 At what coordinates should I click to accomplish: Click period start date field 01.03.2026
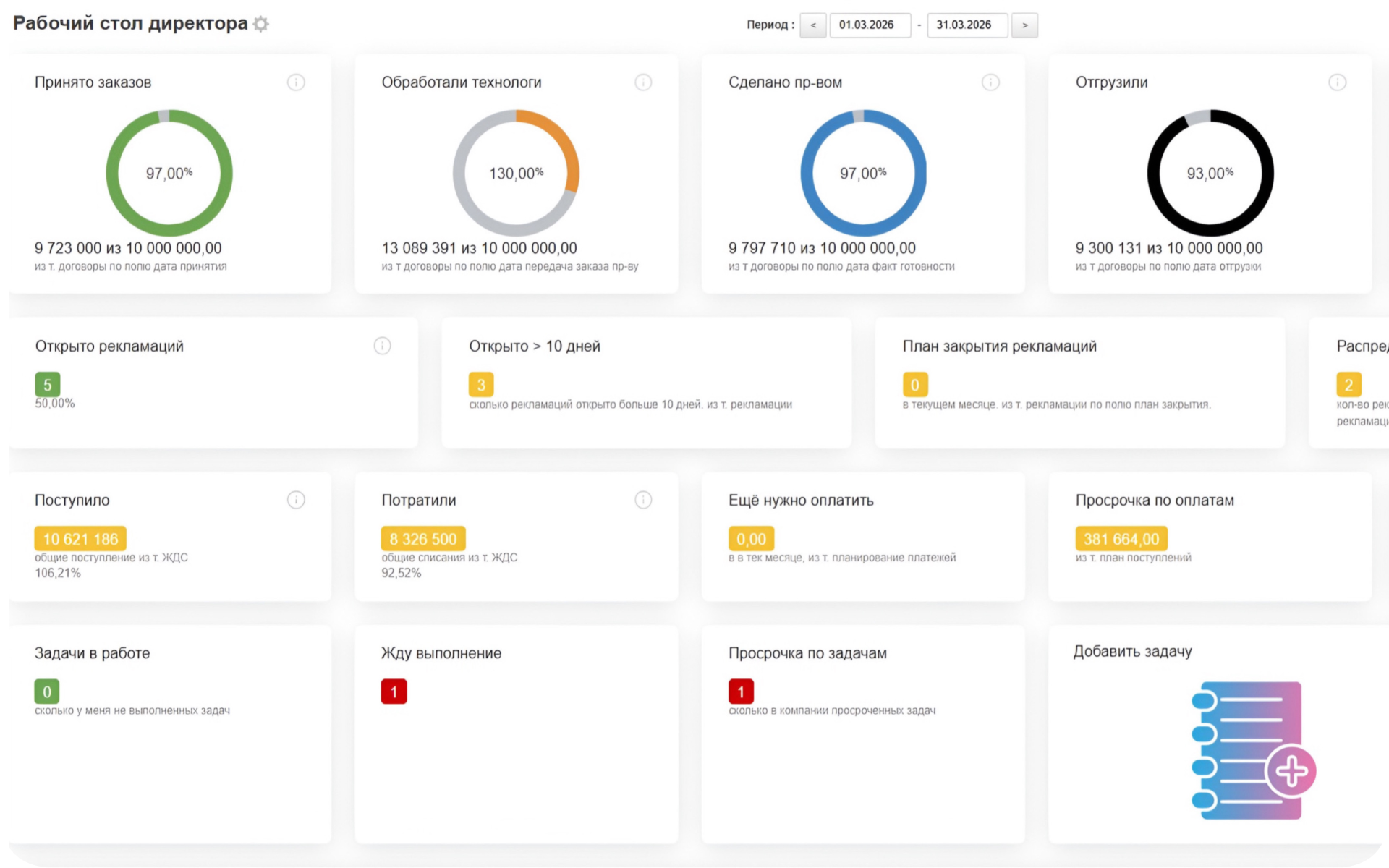coord(869,25)
